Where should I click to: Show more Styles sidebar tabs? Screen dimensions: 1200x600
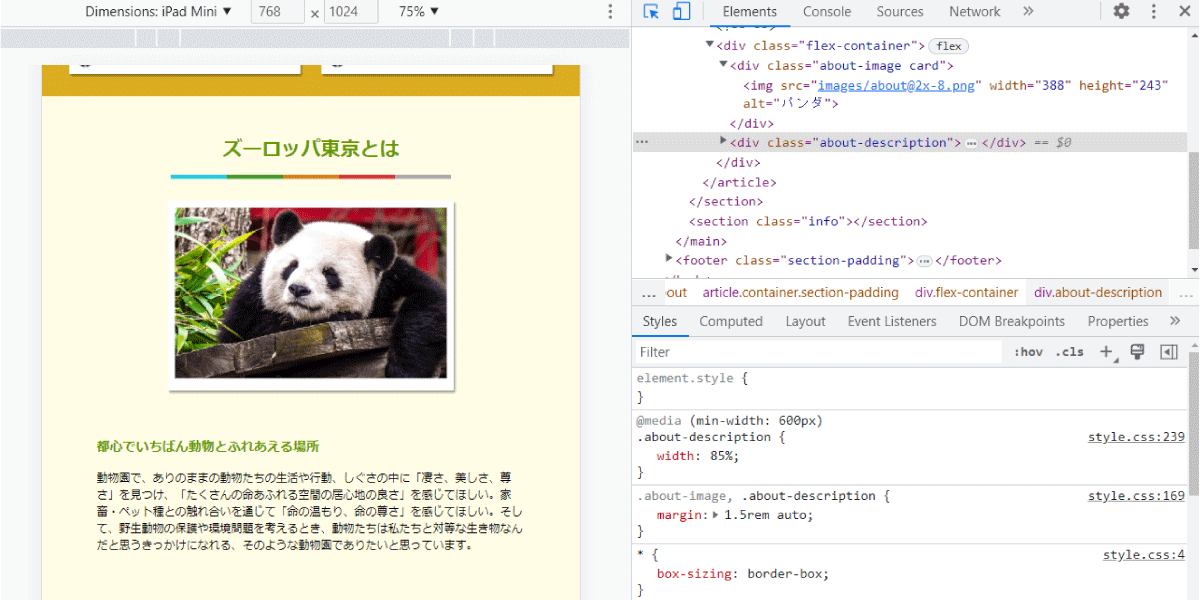coord(1176,321)
